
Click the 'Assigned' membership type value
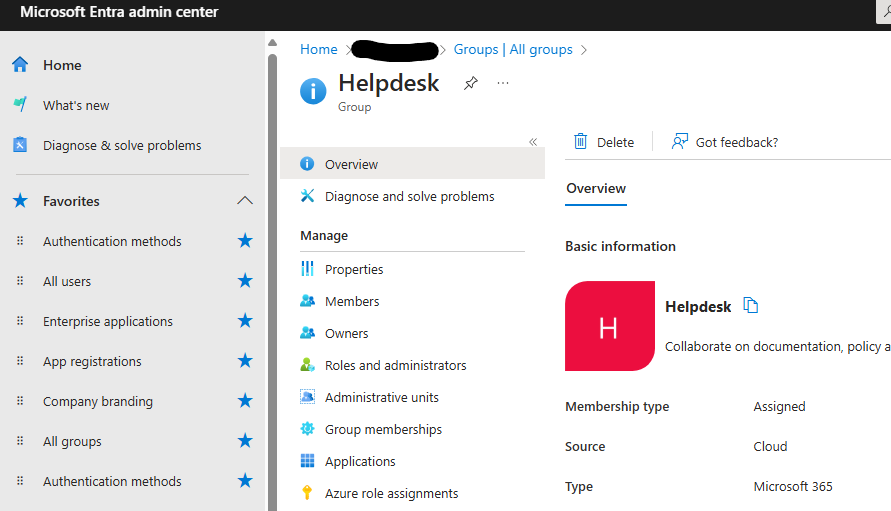point(779,406)
